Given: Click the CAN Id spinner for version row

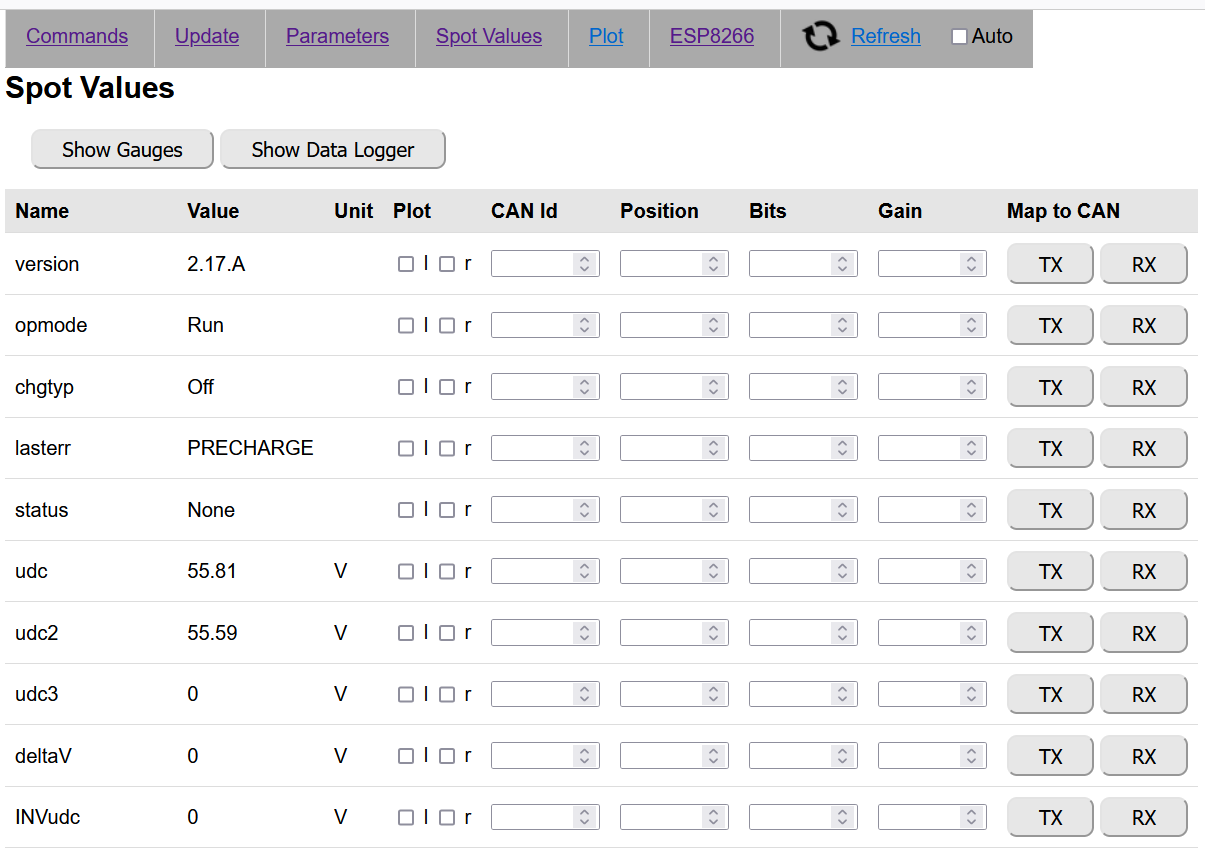Looking at the screenshot, I should (585, 264).
